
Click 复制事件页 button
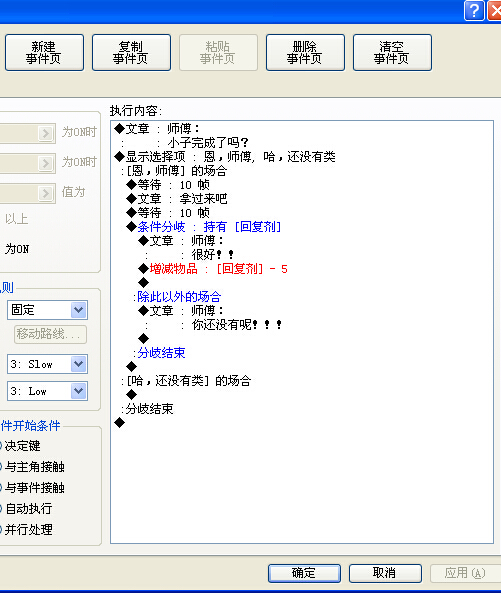131,53
